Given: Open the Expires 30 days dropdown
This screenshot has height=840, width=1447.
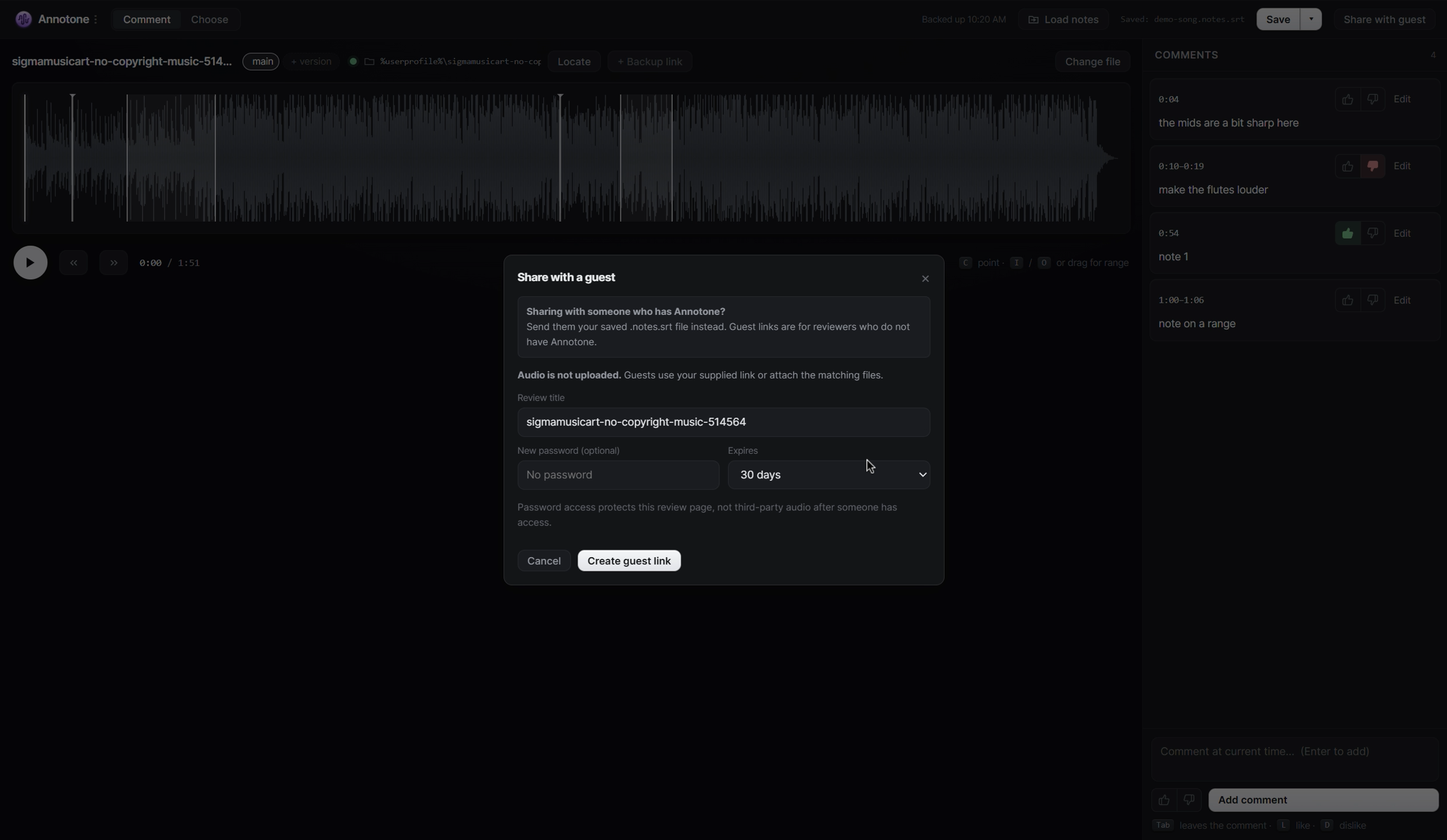Looking at the screenshot, I should (x=829, y=475).
